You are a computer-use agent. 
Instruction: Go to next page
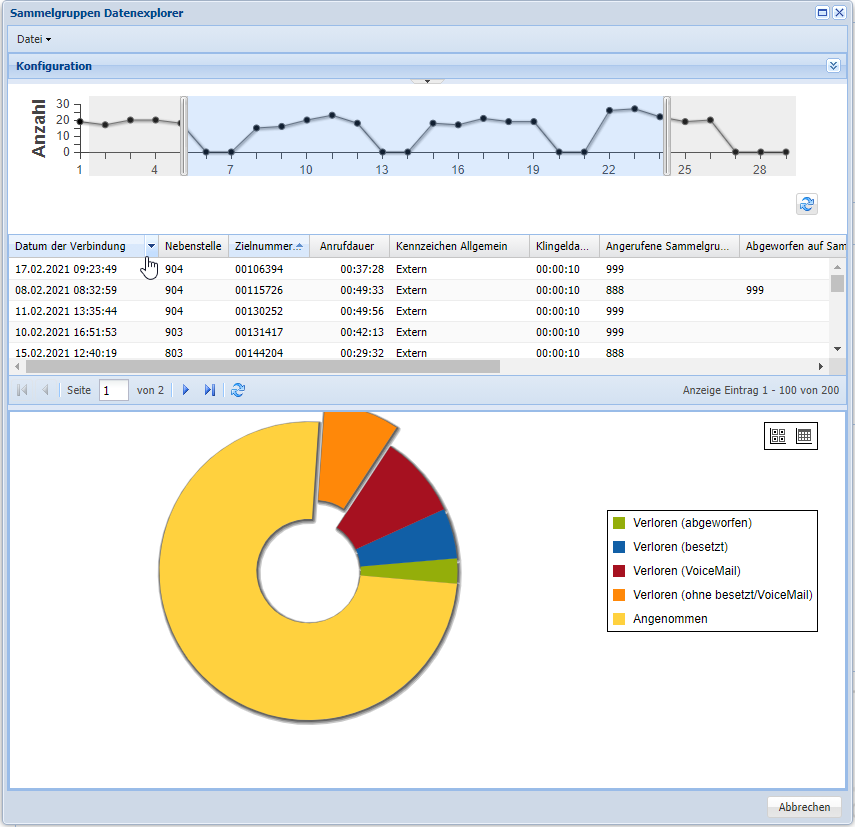point(186,390)
